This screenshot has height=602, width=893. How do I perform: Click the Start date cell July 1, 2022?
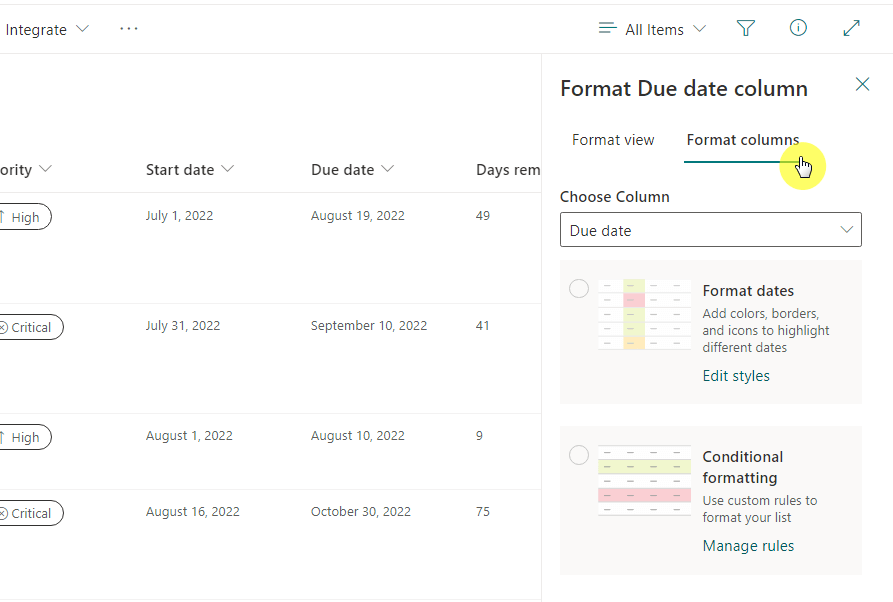click(x=179, y=216)
